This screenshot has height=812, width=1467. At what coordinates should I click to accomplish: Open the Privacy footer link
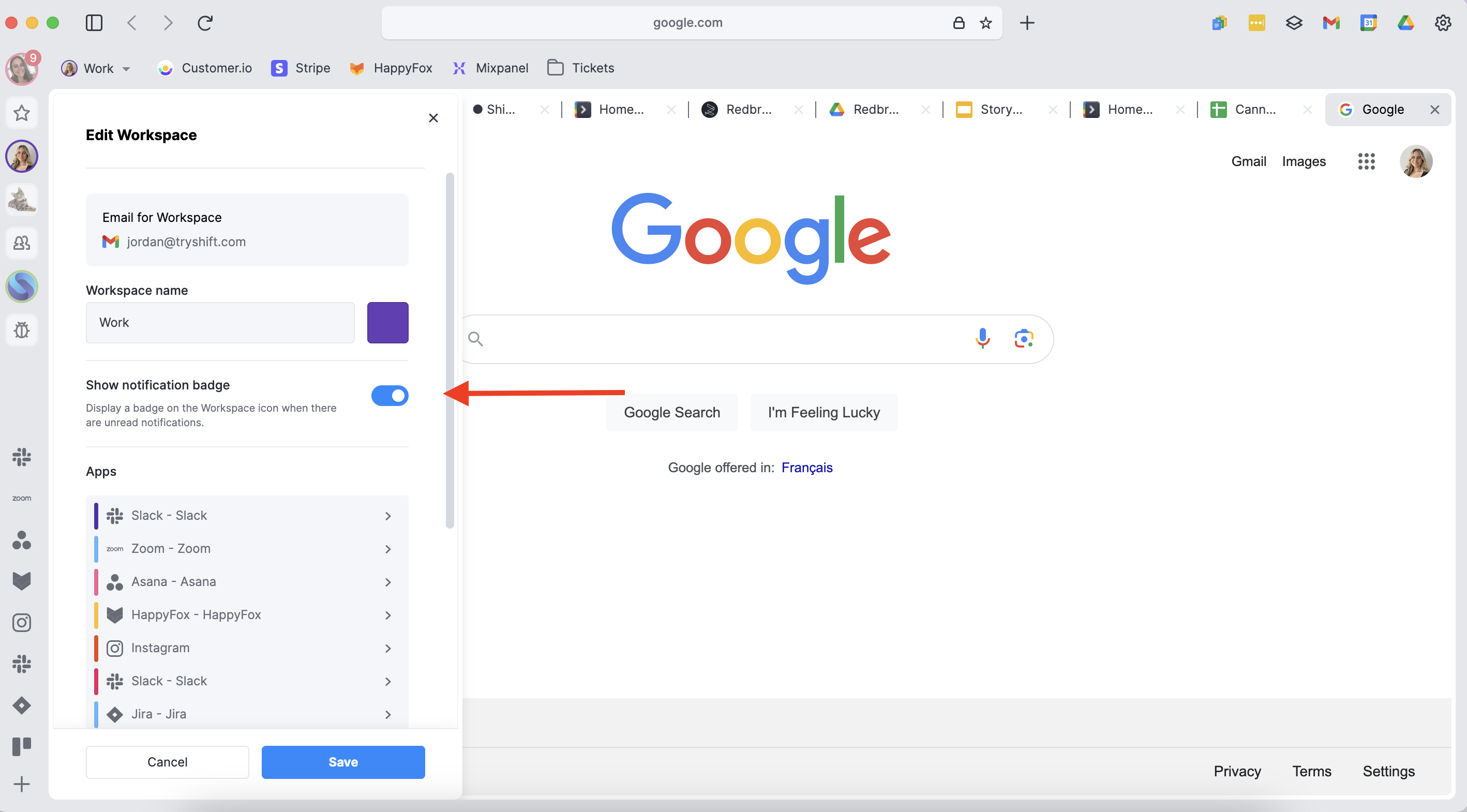click(x=1237, y=771)
